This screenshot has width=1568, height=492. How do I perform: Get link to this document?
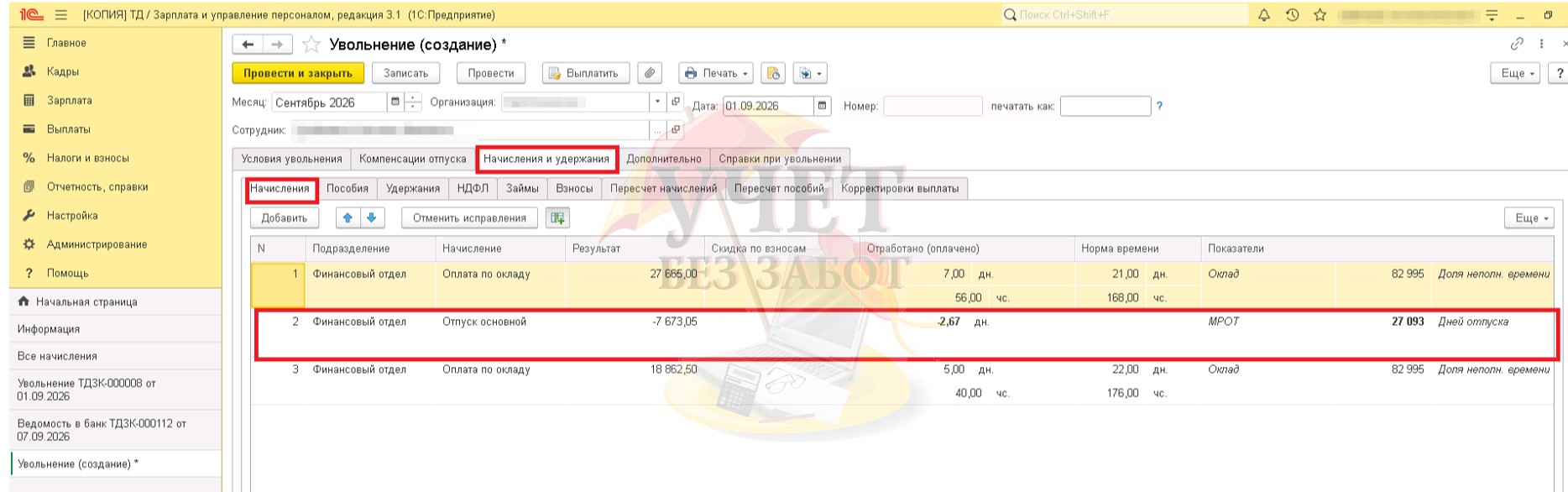(1517, 44)
